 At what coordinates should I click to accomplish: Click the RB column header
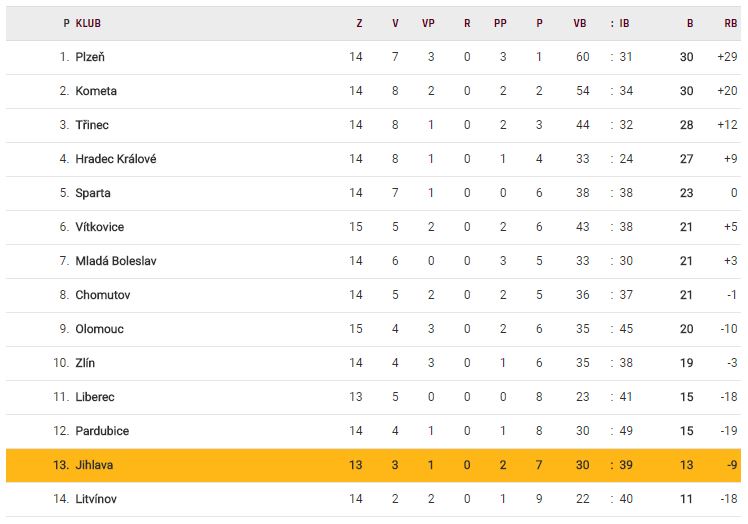[730, 23]
